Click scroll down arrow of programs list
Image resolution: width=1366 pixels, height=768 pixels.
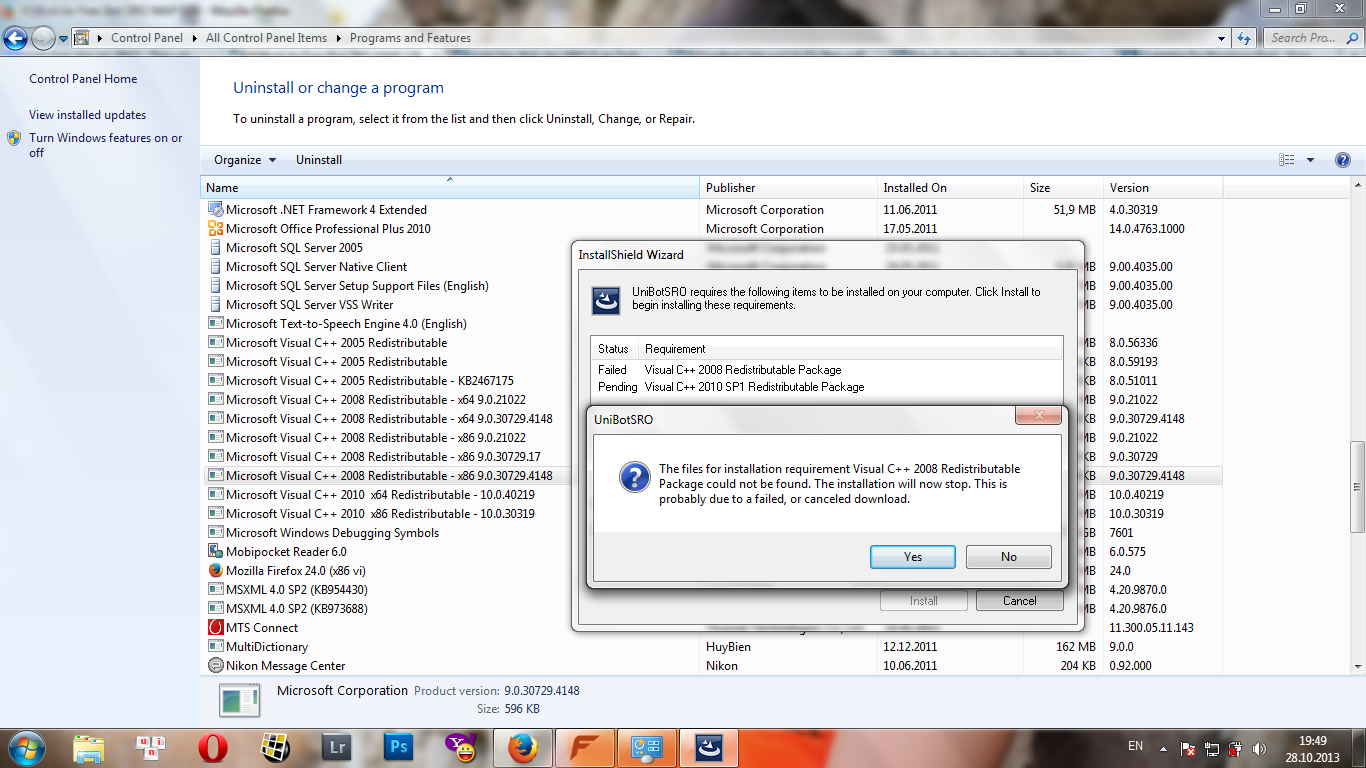pyautogui.click(x=1357, y=666)
